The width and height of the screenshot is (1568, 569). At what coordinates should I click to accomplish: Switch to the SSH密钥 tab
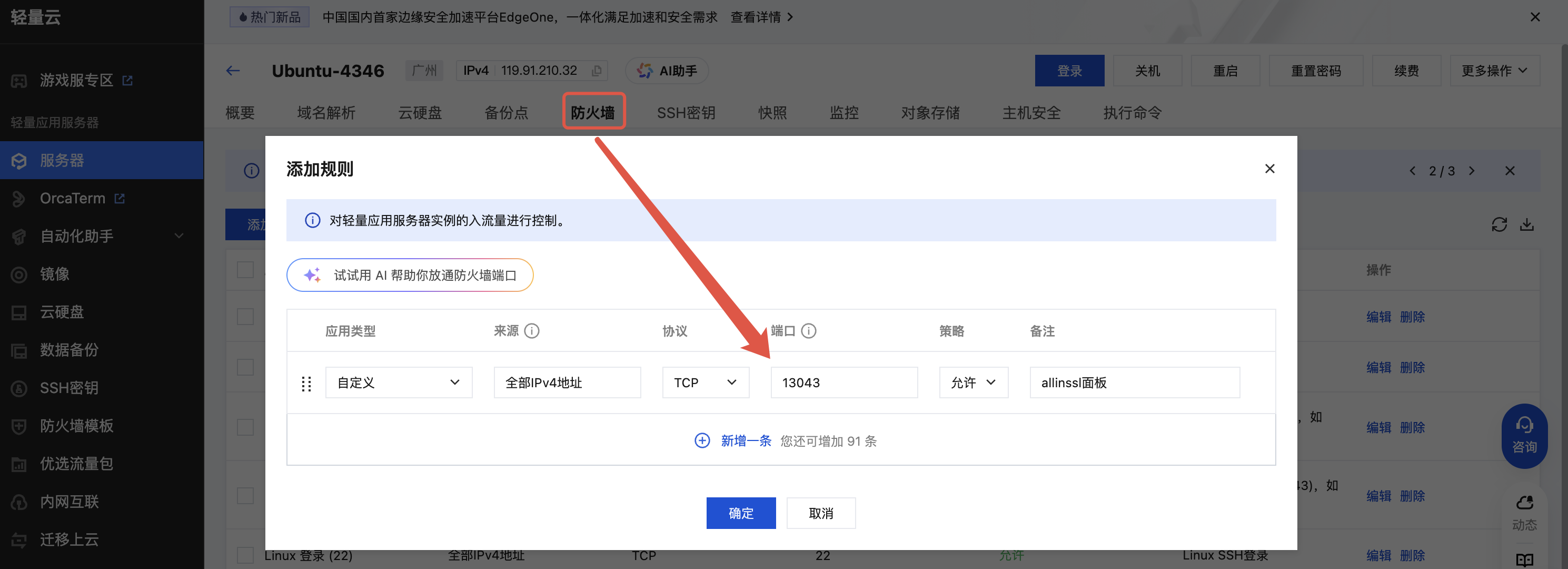(686, 113)
